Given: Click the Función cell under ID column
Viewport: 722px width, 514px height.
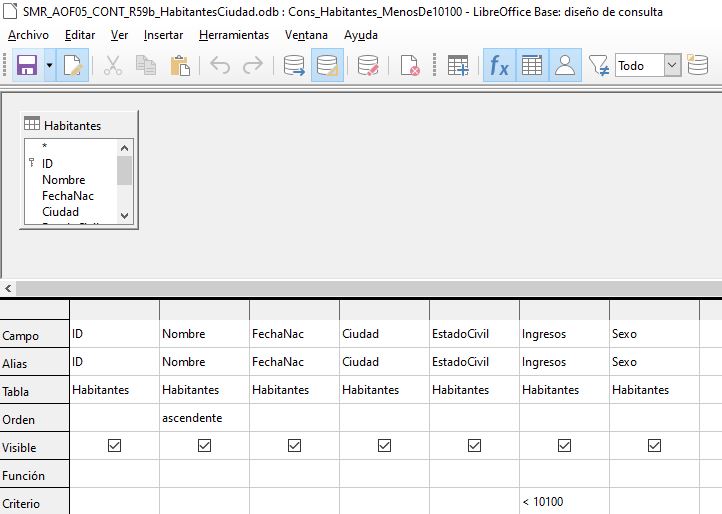Looking at the screenshot, I should [114, 474].
